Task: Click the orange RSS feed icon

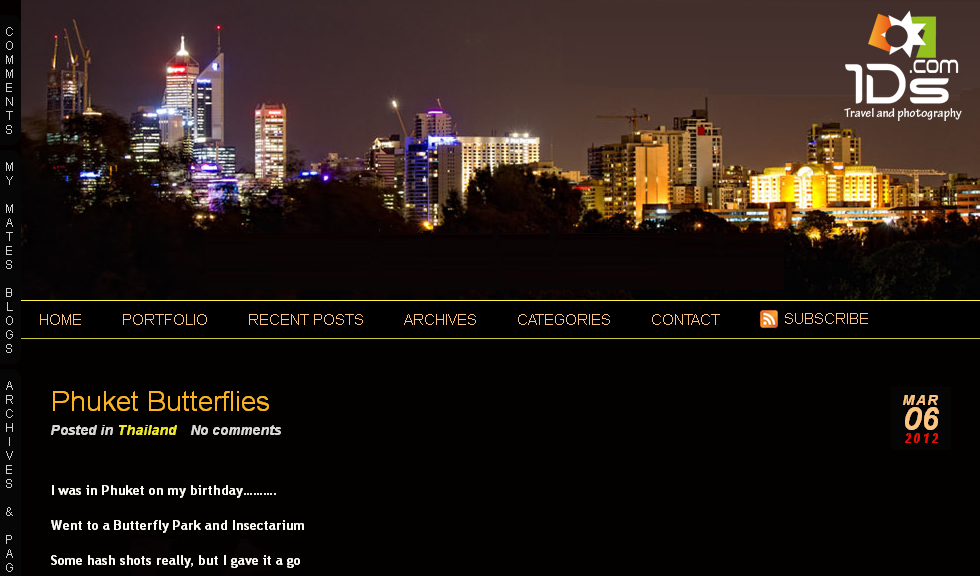Action: click(768, 319)
